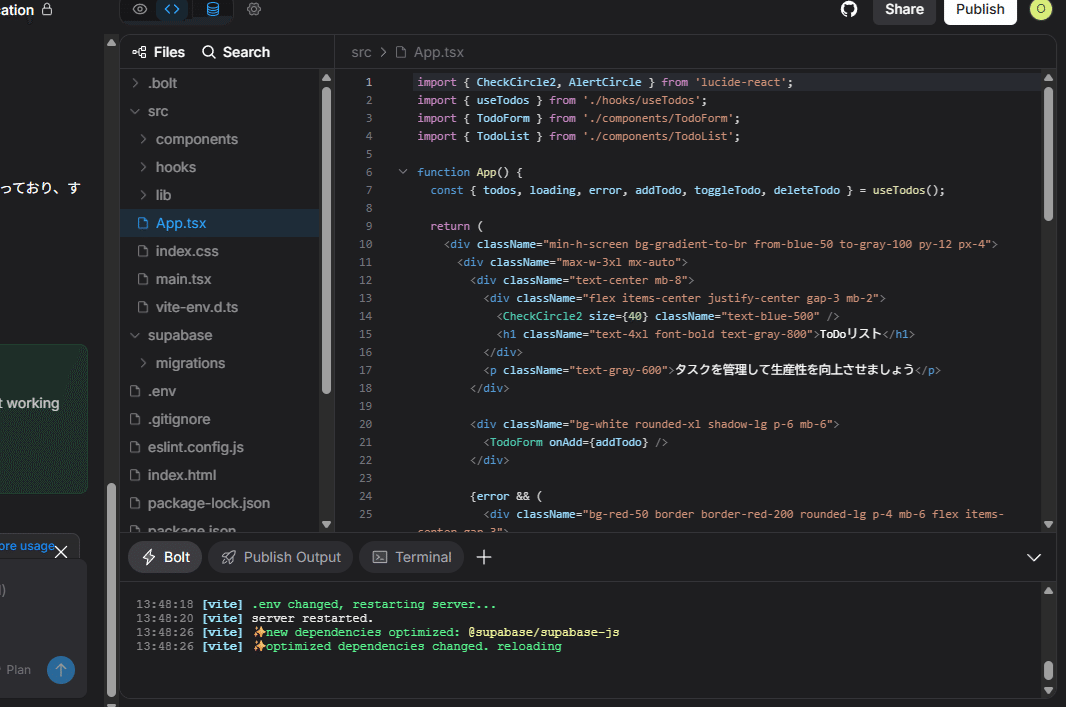Switch to the preview eye view
Viewport: 1066px width, 707px height.
(140, 9)
